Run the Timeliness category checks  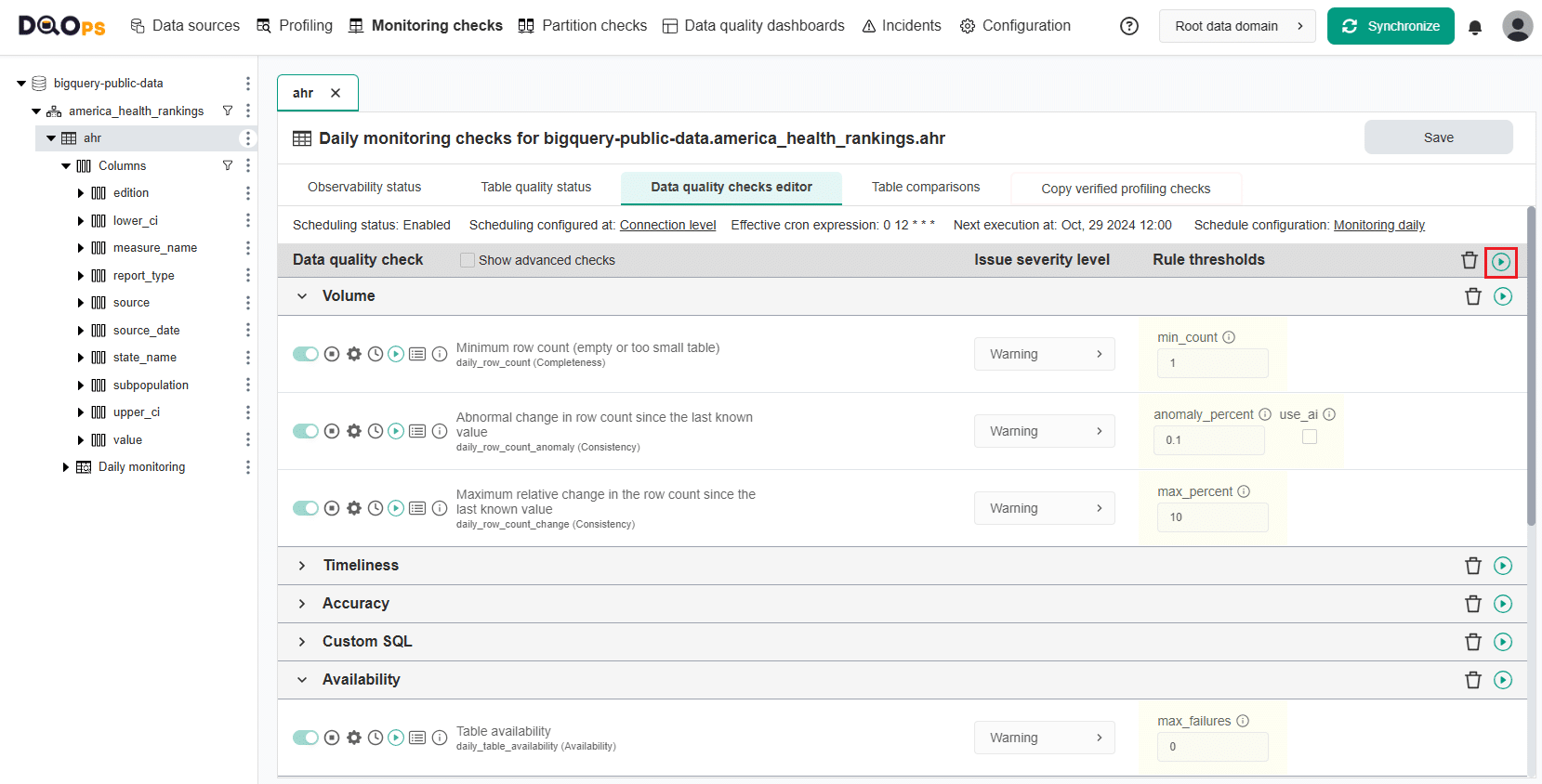(x=1502, y=566)
